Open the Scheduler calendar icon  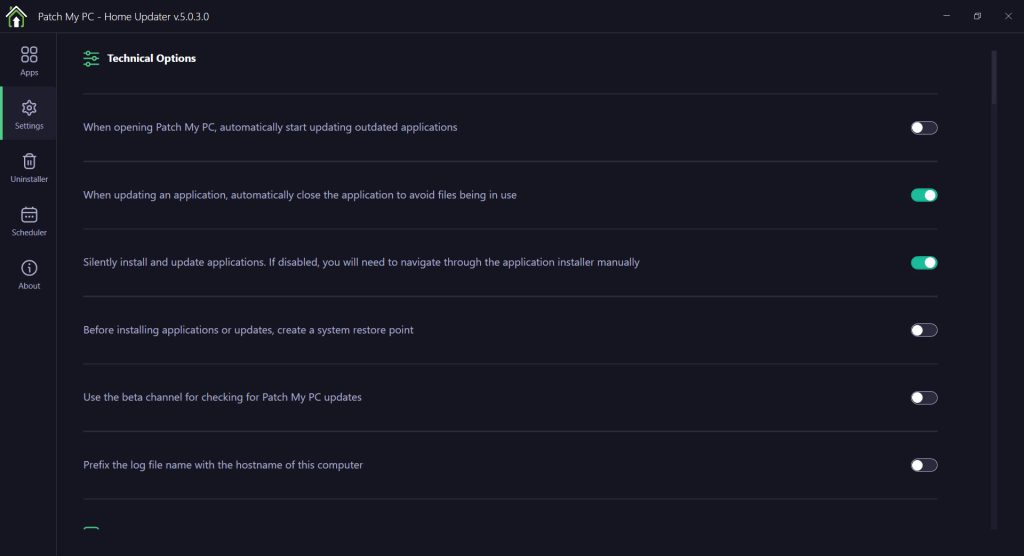tap(29, 214)
